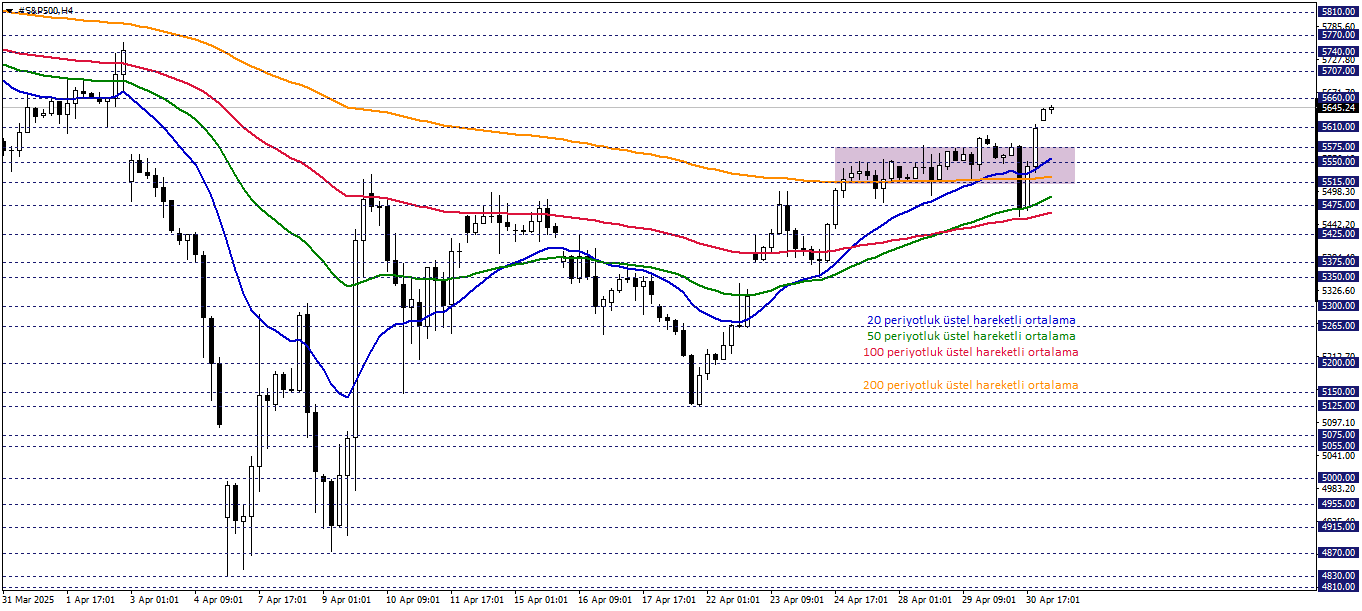Click the 5610.00 price level label

[1338, 127]
